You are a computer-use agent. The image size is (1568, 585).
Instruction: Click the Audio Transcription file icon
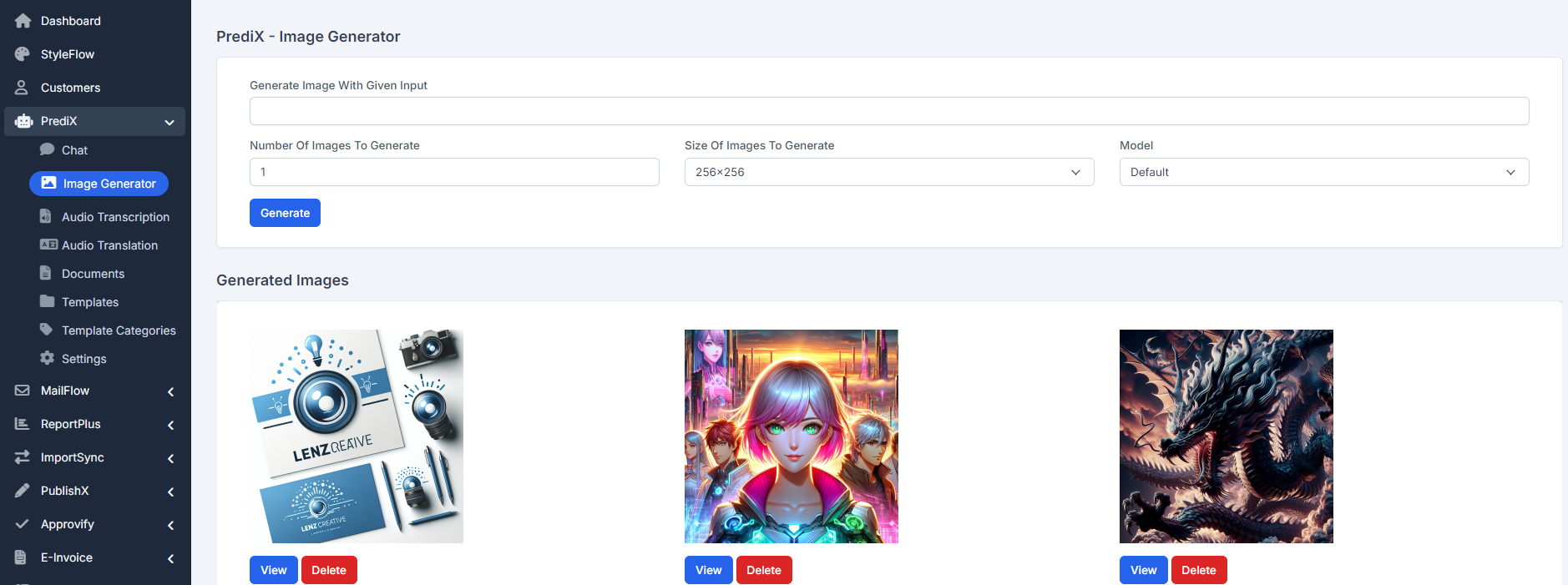click(x=46, y=217)
